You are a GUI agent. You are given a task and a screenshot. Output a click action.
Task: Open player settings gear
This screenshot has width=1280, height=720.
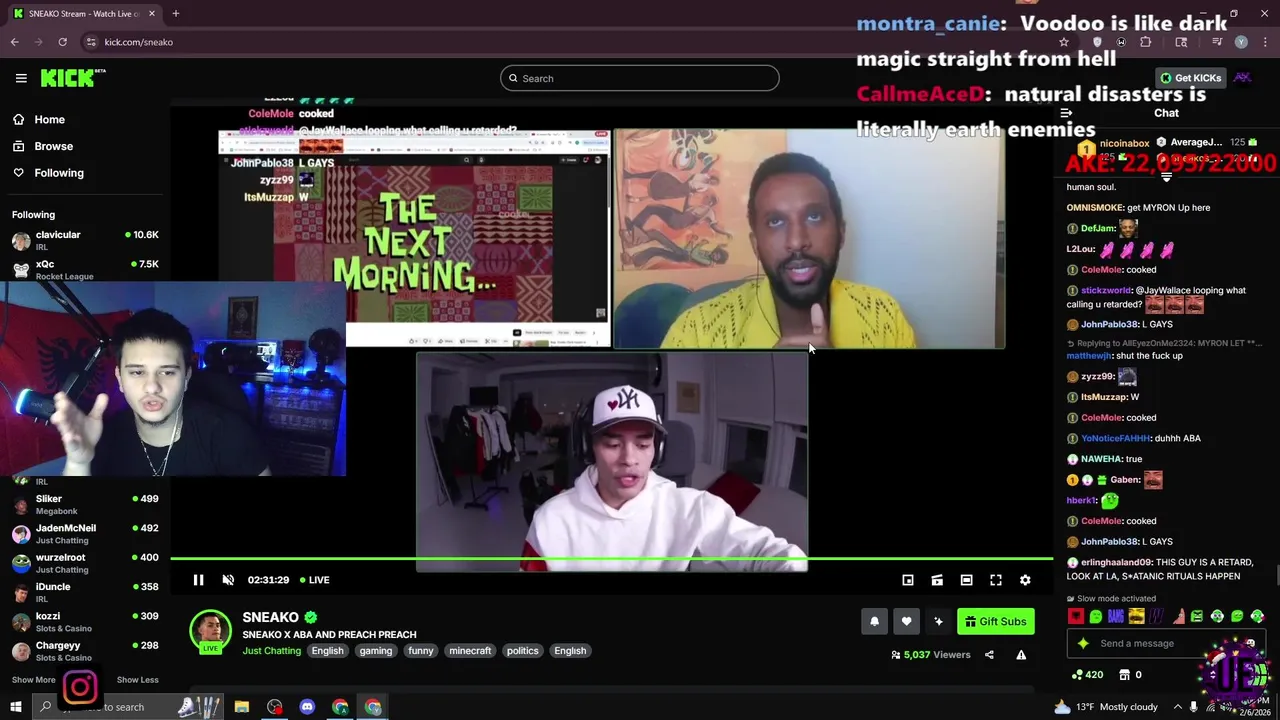pos(1025,580)
